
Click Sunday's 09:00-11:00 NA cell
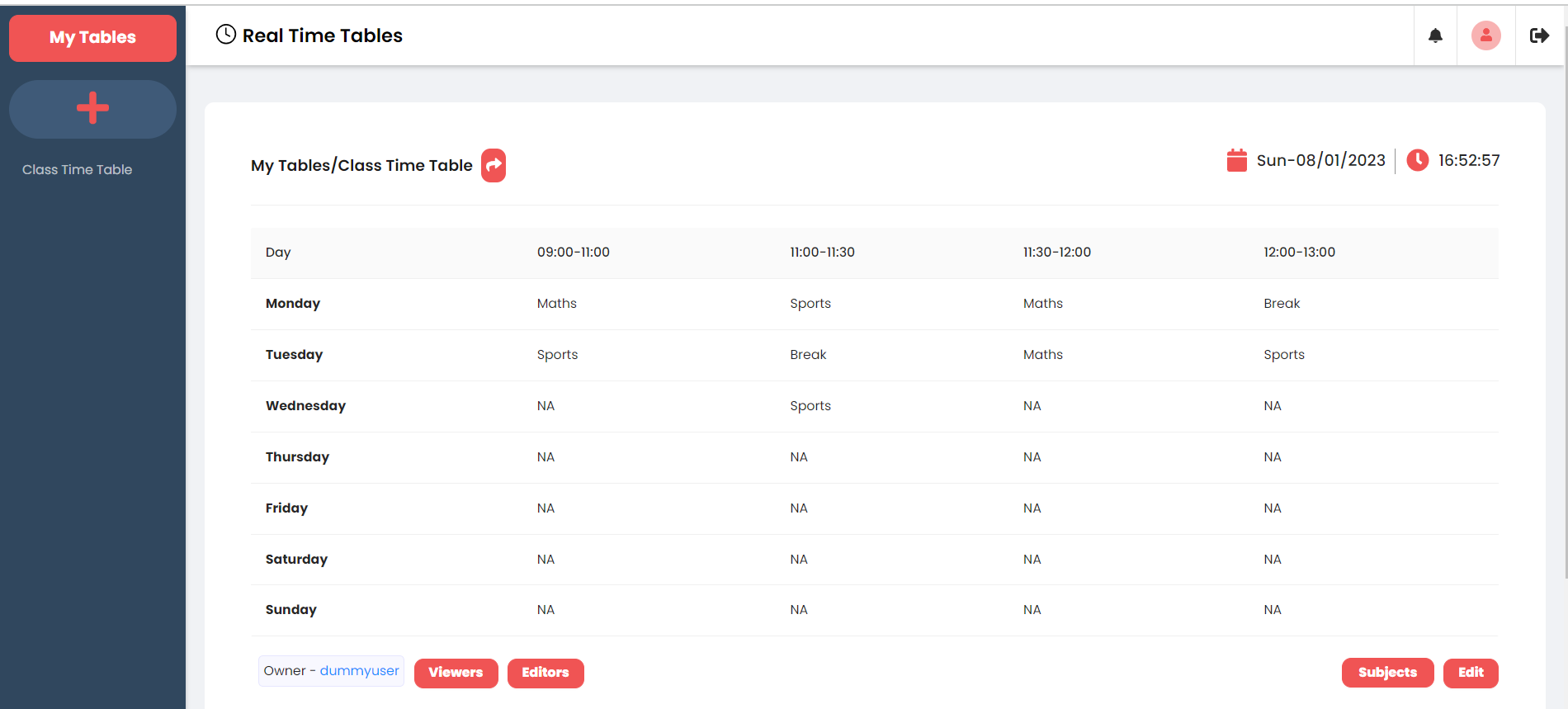[x=545, y=610]
